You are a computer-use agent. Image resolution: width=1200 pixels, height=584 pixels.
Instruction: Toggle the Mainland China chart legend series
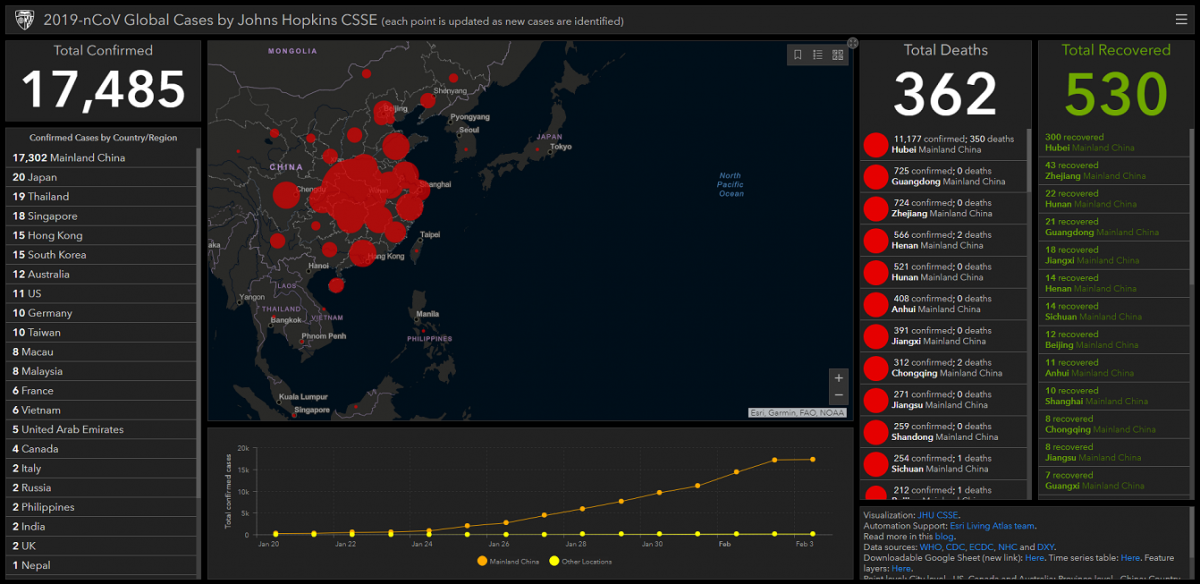point(510,561)
